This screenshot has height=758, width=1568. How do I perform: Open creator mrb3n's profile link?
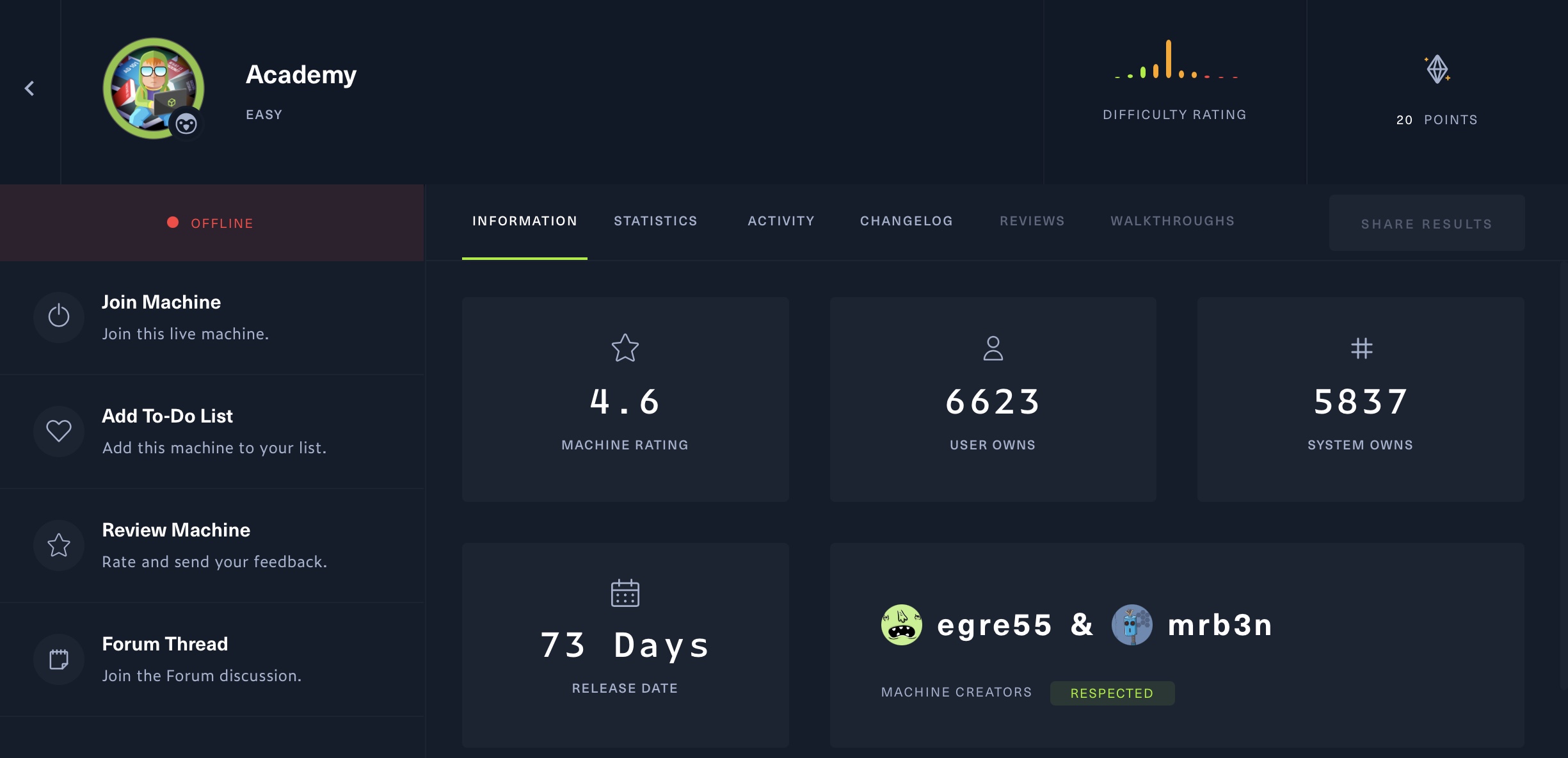pyautogui.click(x=1220, y=625)
